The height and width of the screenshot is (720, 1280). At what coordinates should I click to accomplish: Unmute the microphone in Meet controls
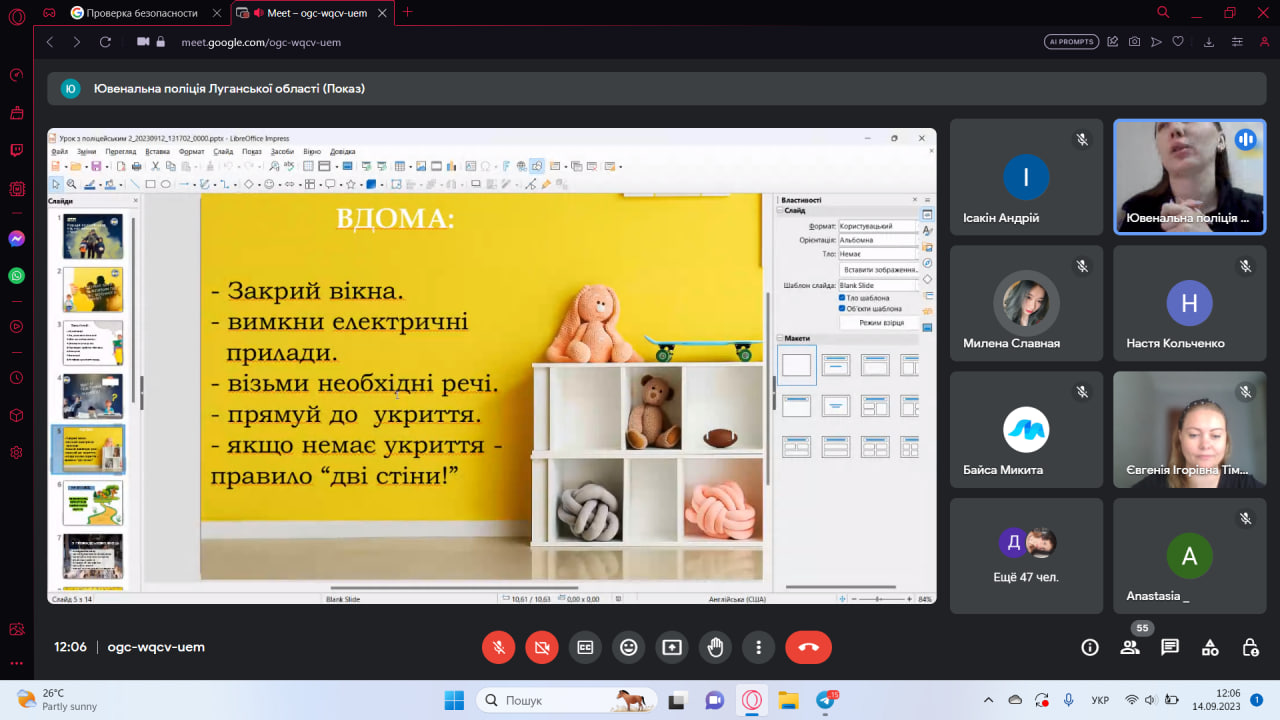[498, 647]
